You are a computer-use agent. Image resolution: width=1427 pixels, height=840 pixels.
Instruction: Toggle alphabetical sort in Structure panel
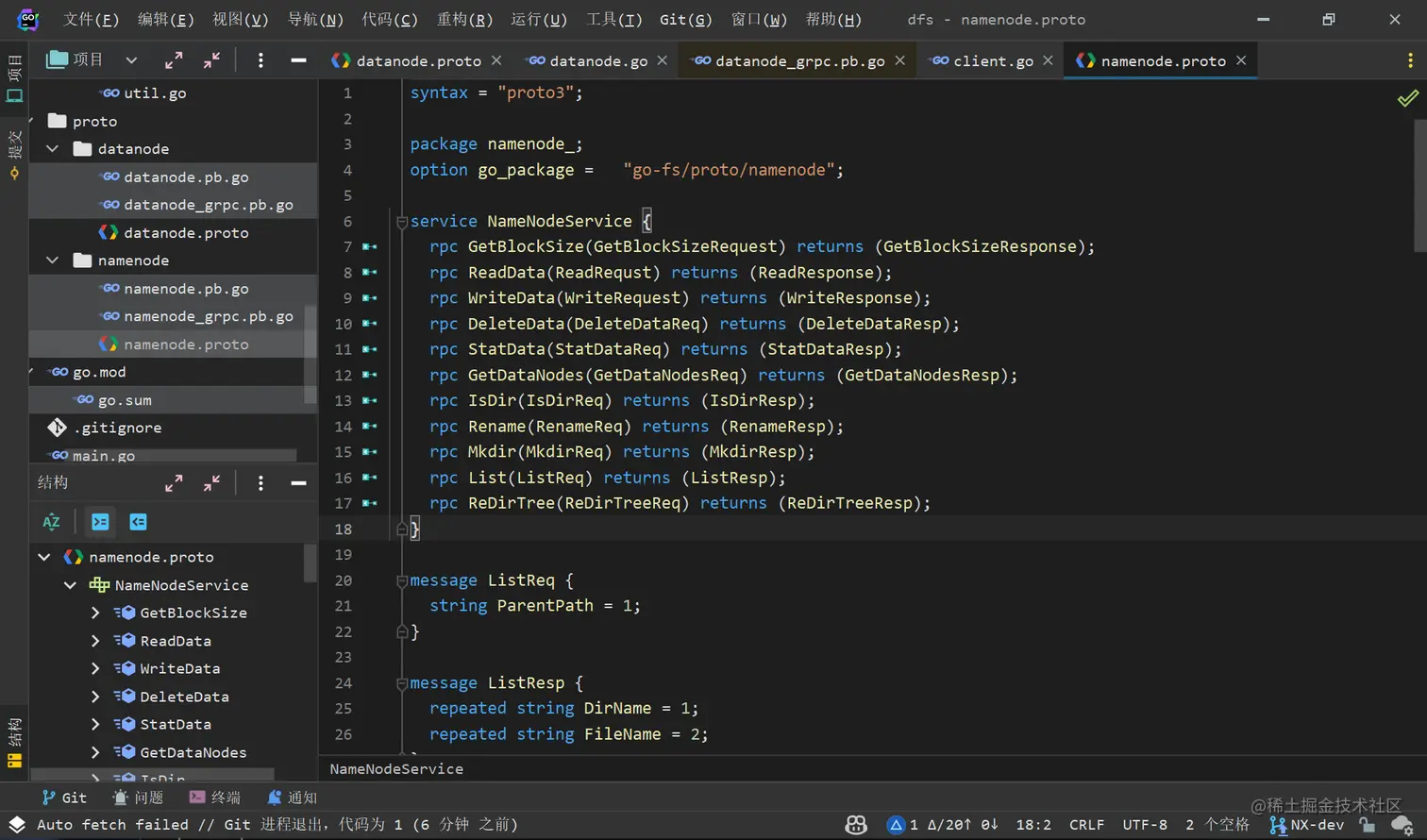pos(51,522)
